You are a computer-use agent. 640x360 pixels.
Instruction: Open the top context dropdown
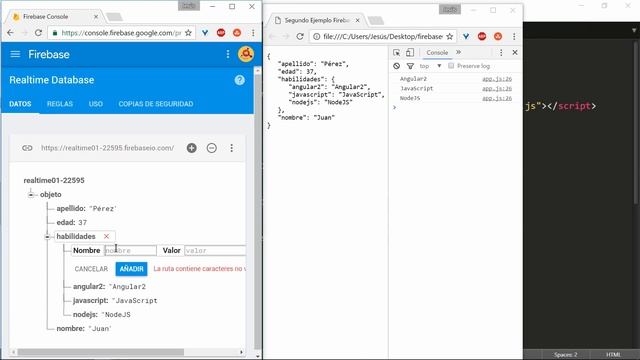tap(431, 66)
